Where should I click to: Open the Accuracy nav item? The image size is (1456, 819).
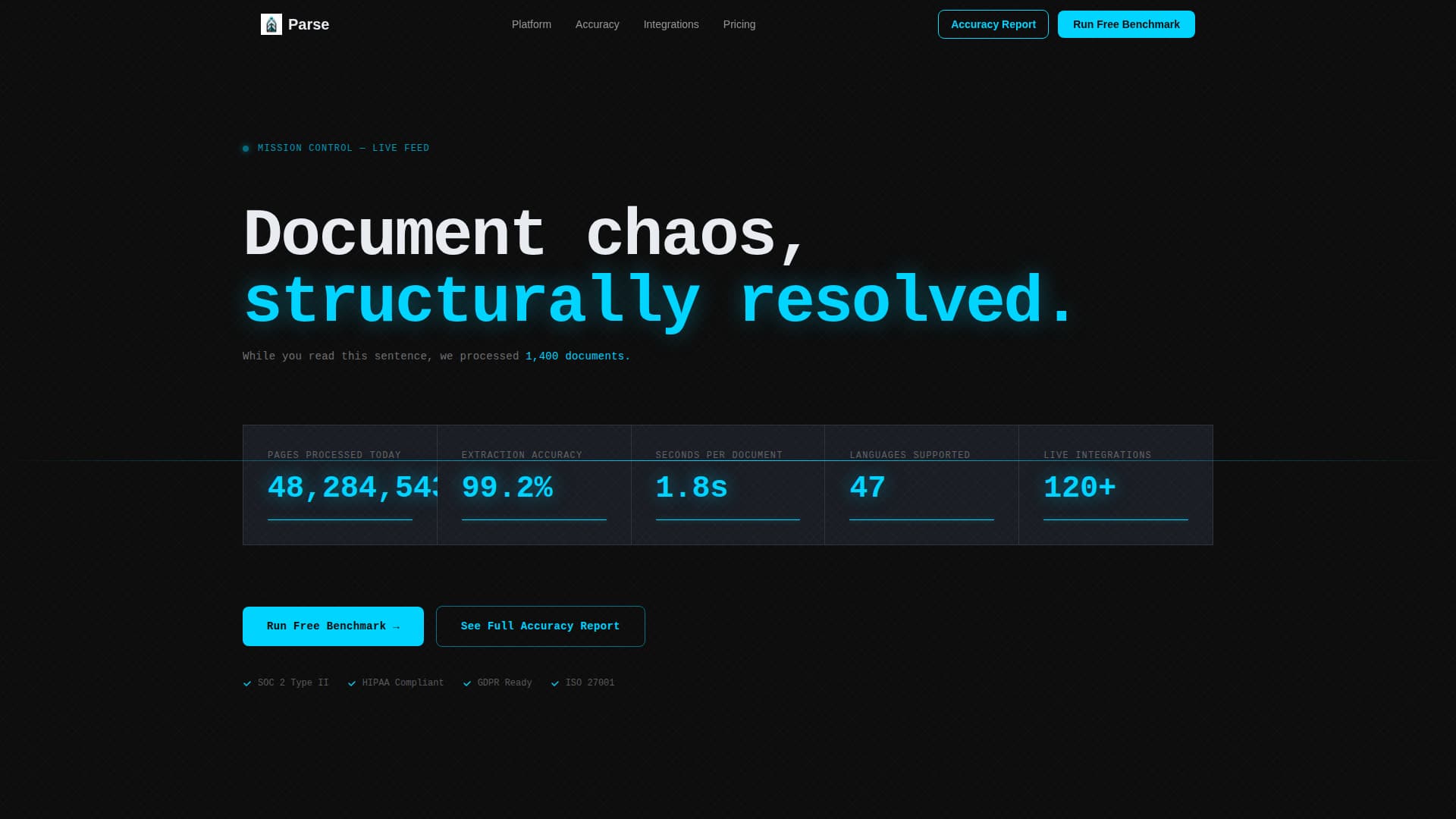(x=598, y=24)
